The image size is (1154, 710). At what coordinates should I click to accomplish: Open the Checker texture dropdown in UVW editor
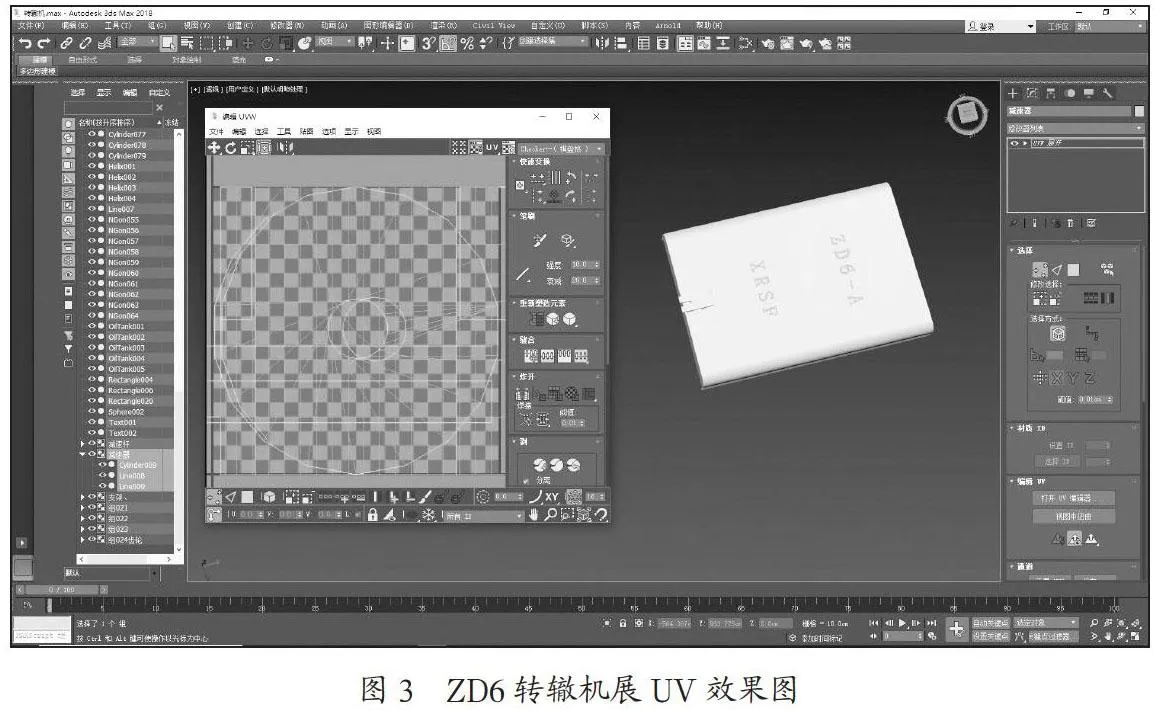562,149
